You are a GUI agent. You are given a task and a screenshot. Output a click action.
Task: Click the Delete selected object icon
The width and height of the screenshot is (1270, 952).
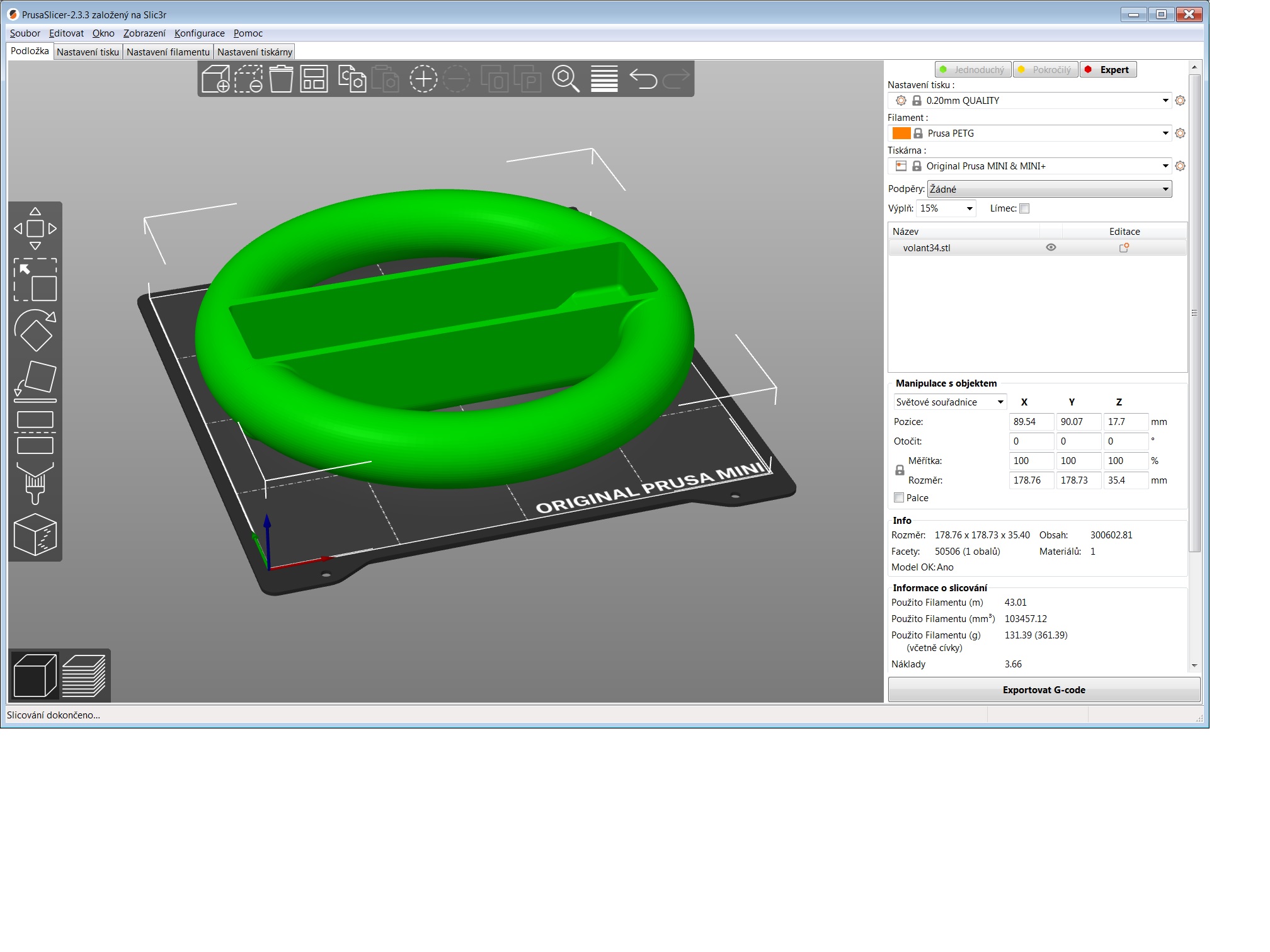tap(248, 79)
